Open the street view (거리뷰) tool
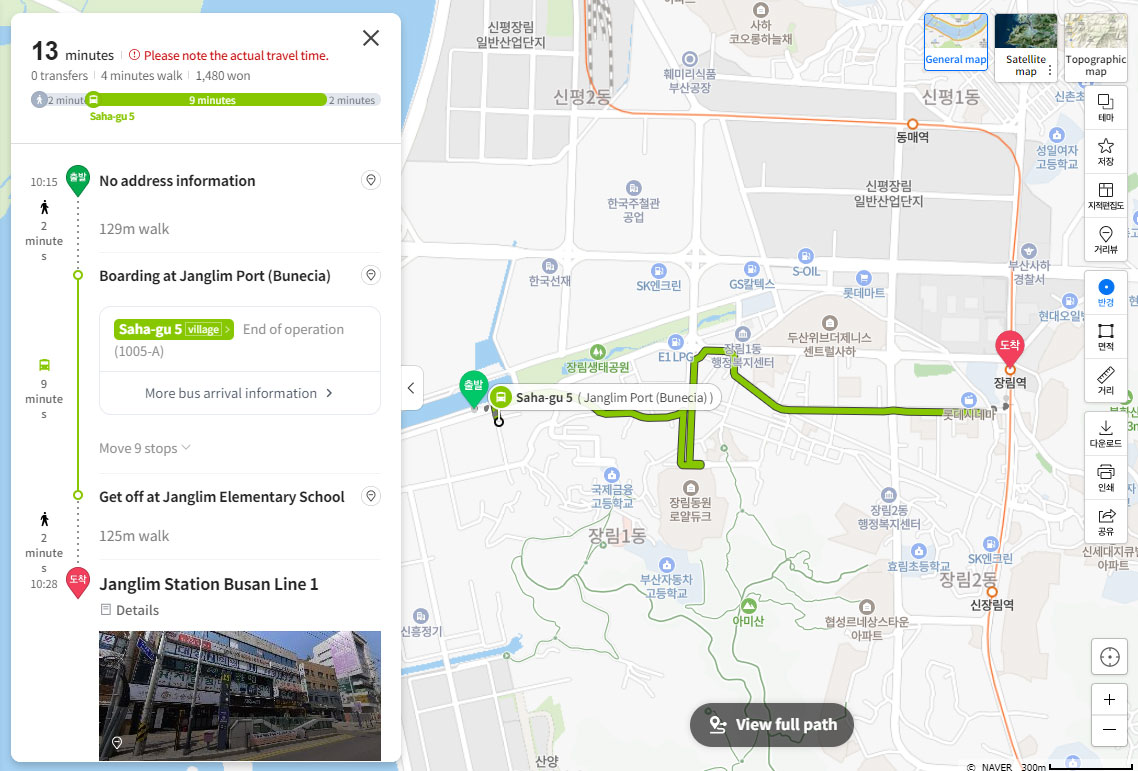This screenshot has height=771, width=1138. tap(1105, 240)
